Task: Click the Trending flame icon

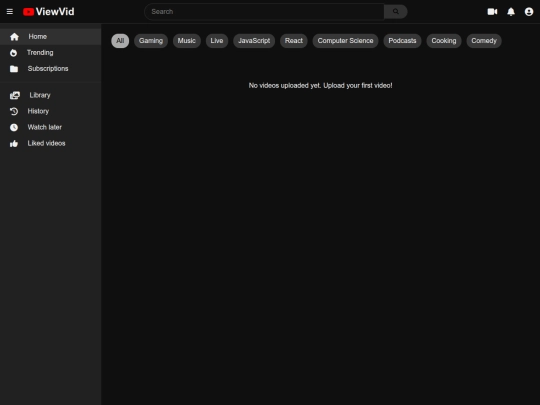Action: (13, 53)
